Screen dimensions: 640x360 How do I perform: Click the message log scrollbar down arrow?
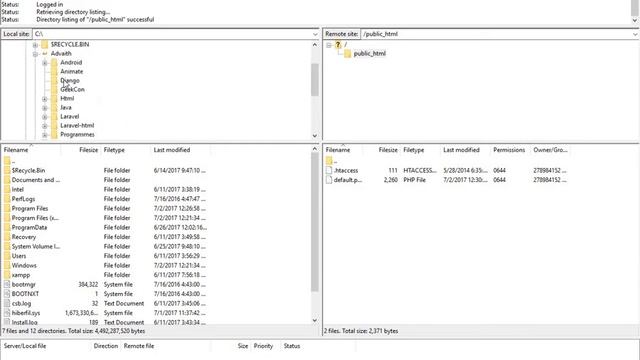tap(635, 20)
